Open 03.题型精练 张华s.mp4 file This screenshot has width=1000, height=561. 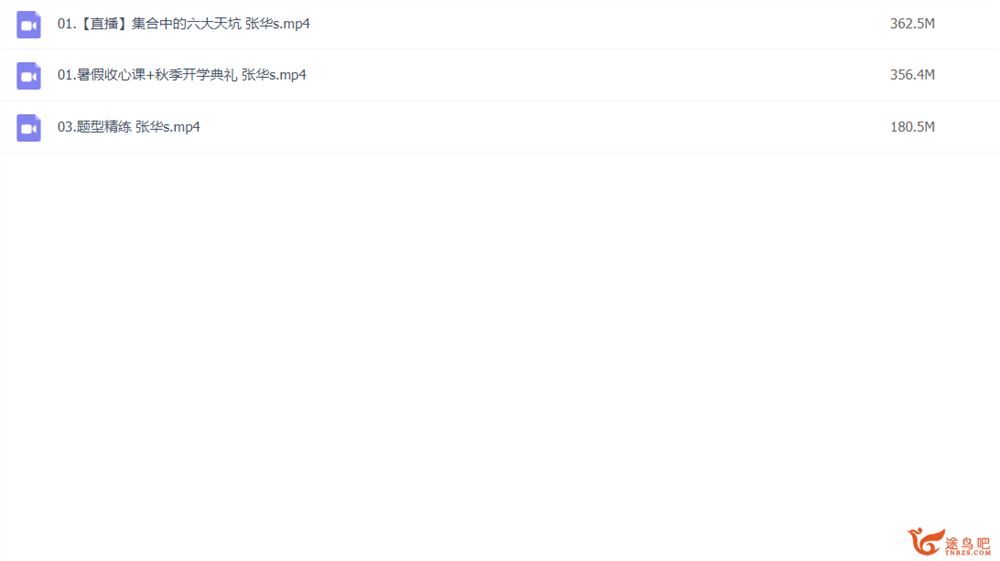tap(129, 127)
